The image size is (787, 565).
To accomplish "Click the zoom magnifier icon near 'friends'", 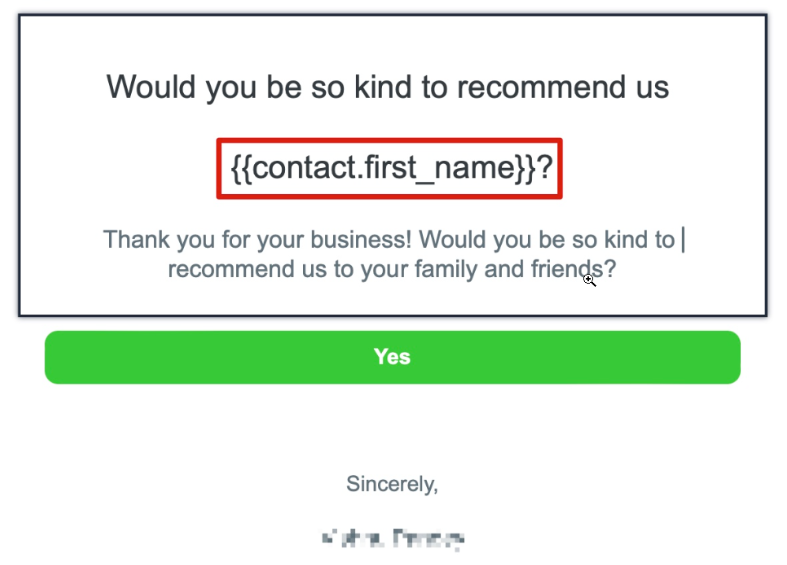I will 590,281.
